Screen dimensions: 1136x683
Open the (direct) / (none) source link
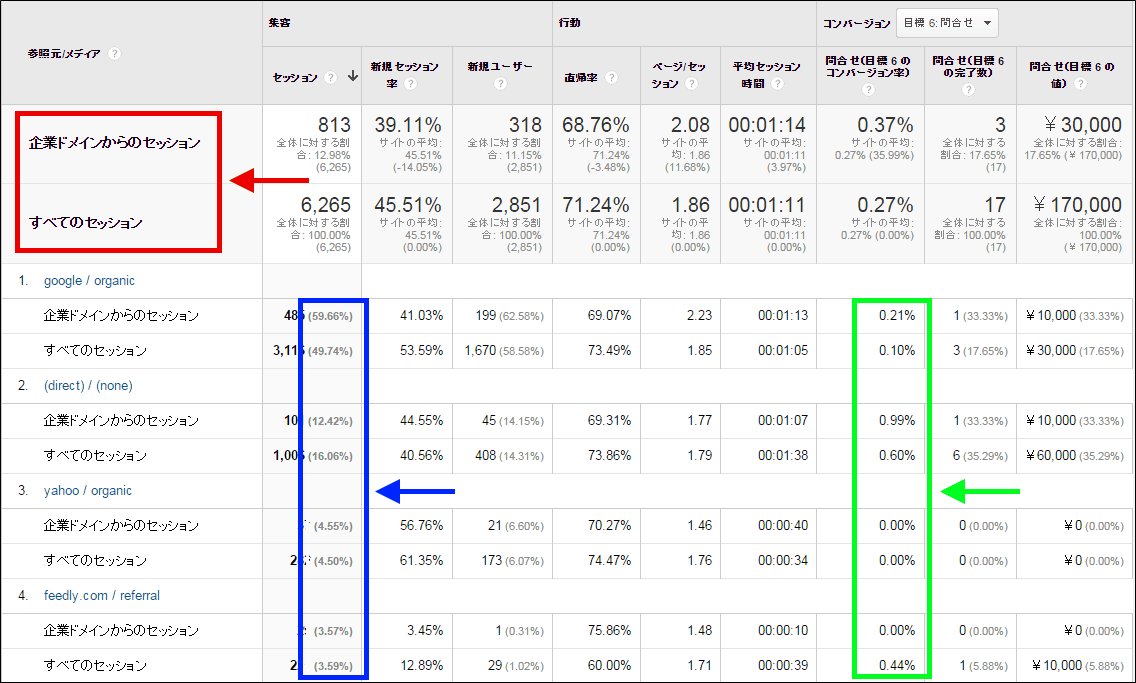pyautogui.click(x=88, y=386)
